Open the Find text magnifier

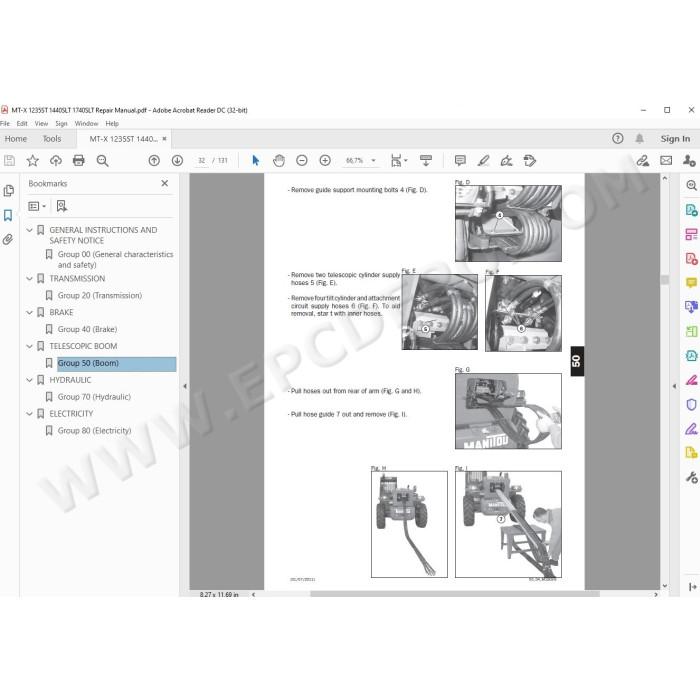(102, 160)
